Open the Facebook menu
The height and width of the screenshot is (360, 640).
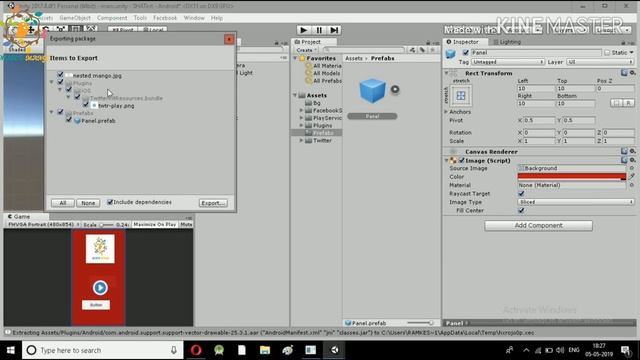coord(165,18)
